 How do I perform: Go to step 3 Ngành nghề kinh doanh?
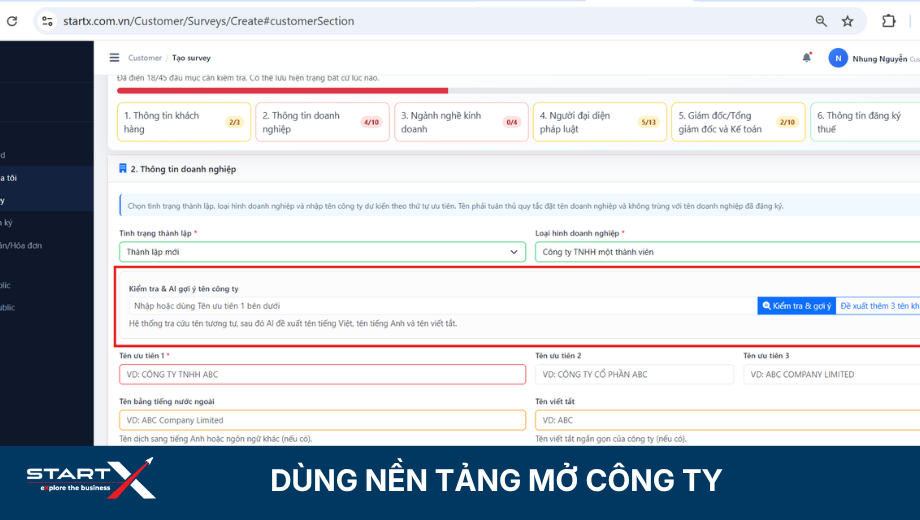[x=461, y=122]
